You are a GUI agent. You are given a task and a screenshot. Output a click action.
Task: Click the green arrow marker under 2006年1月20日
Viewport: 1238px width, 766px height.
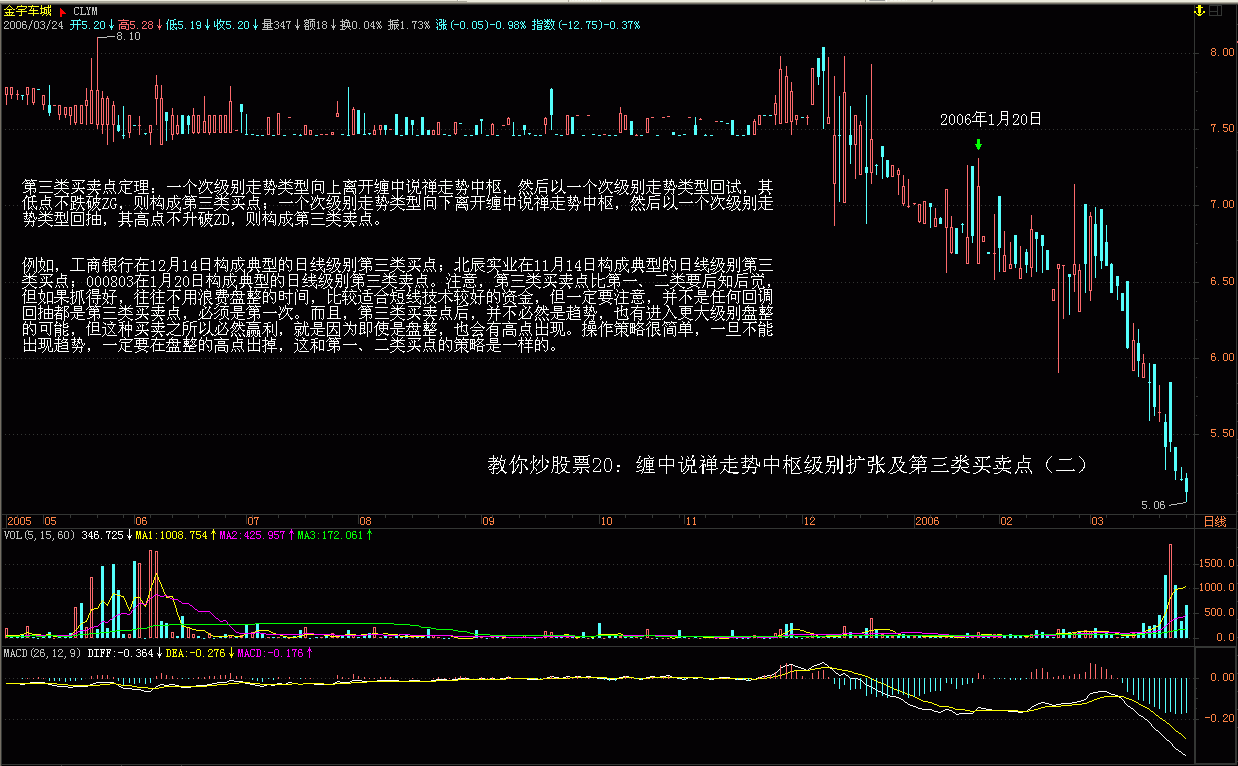pos(978,145)
